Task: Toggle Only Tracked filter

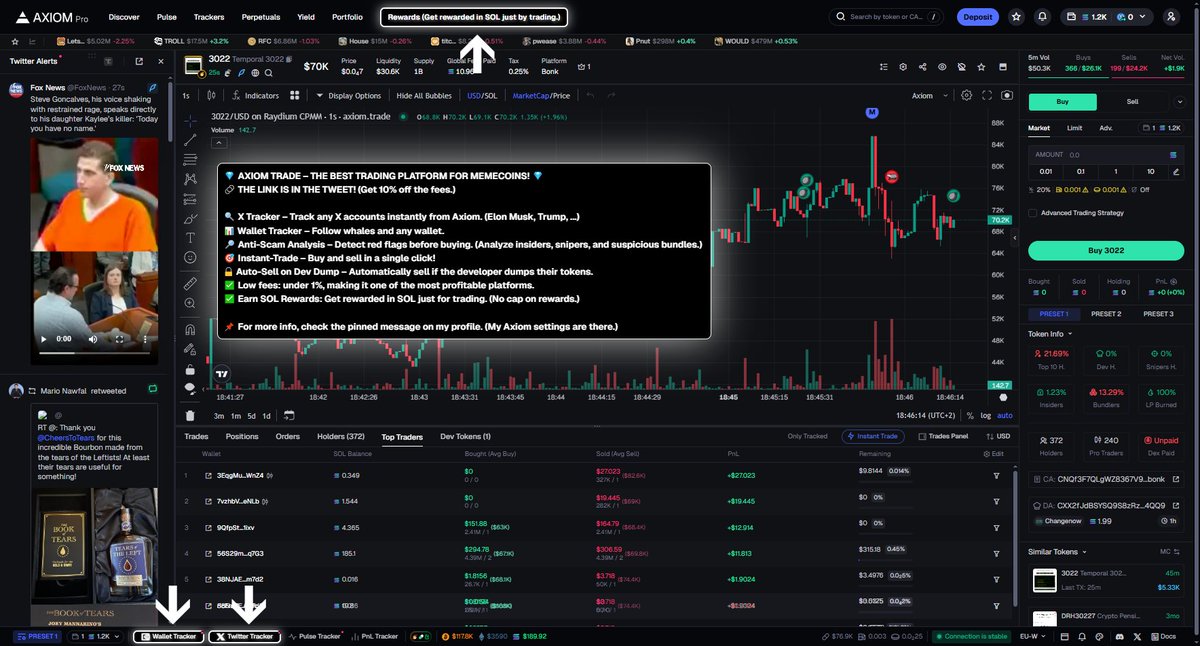Action: (x=807, y=436)
